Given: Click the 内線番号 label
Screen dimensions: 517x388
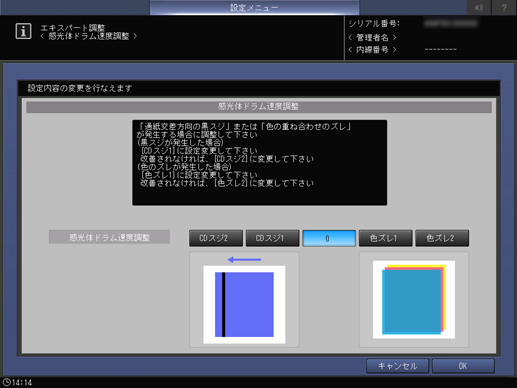Looking at the screenshot, I should [372, 50].
